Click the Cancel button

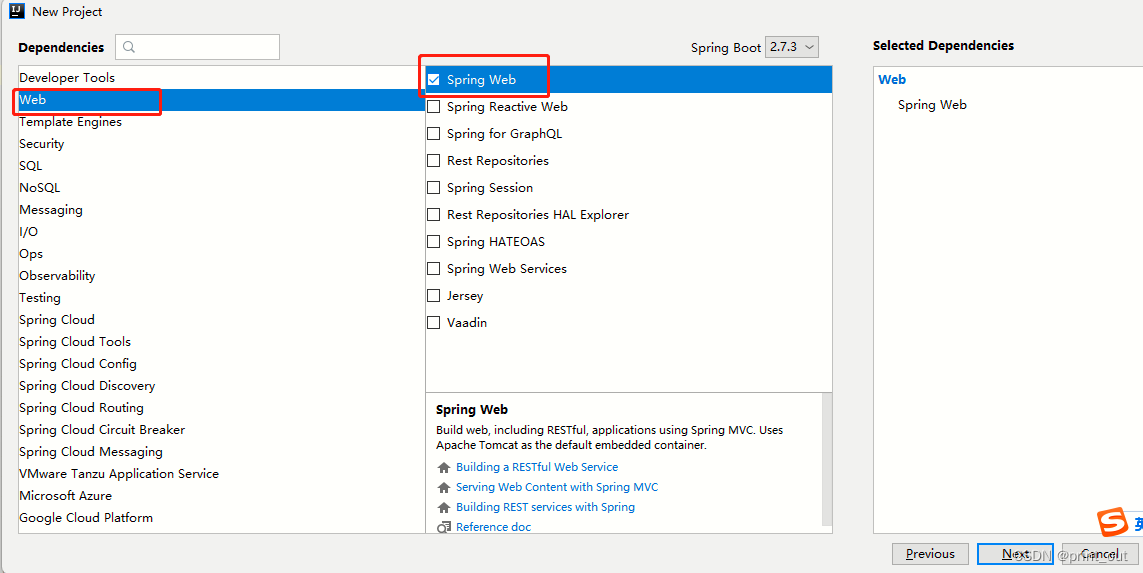(x=1099, y=554)
